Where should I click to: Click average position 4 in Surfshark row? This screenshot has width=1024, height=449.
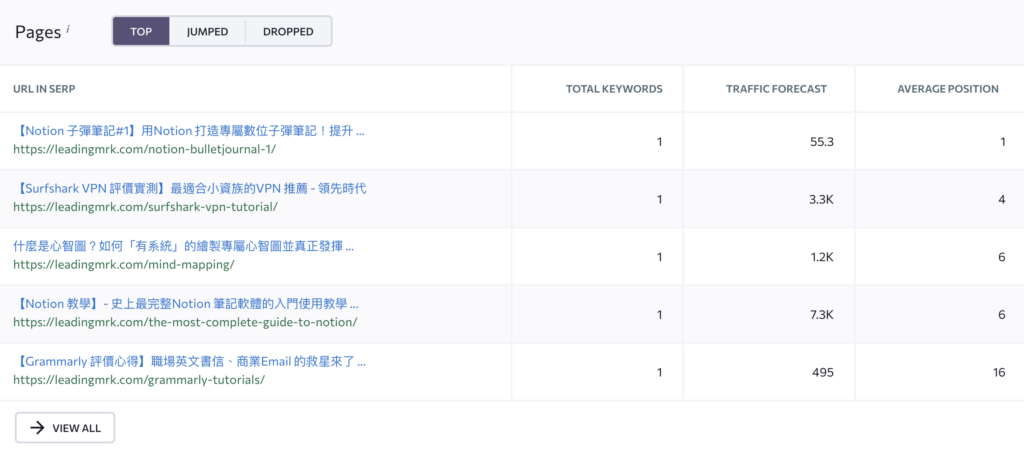point(1002,199)
